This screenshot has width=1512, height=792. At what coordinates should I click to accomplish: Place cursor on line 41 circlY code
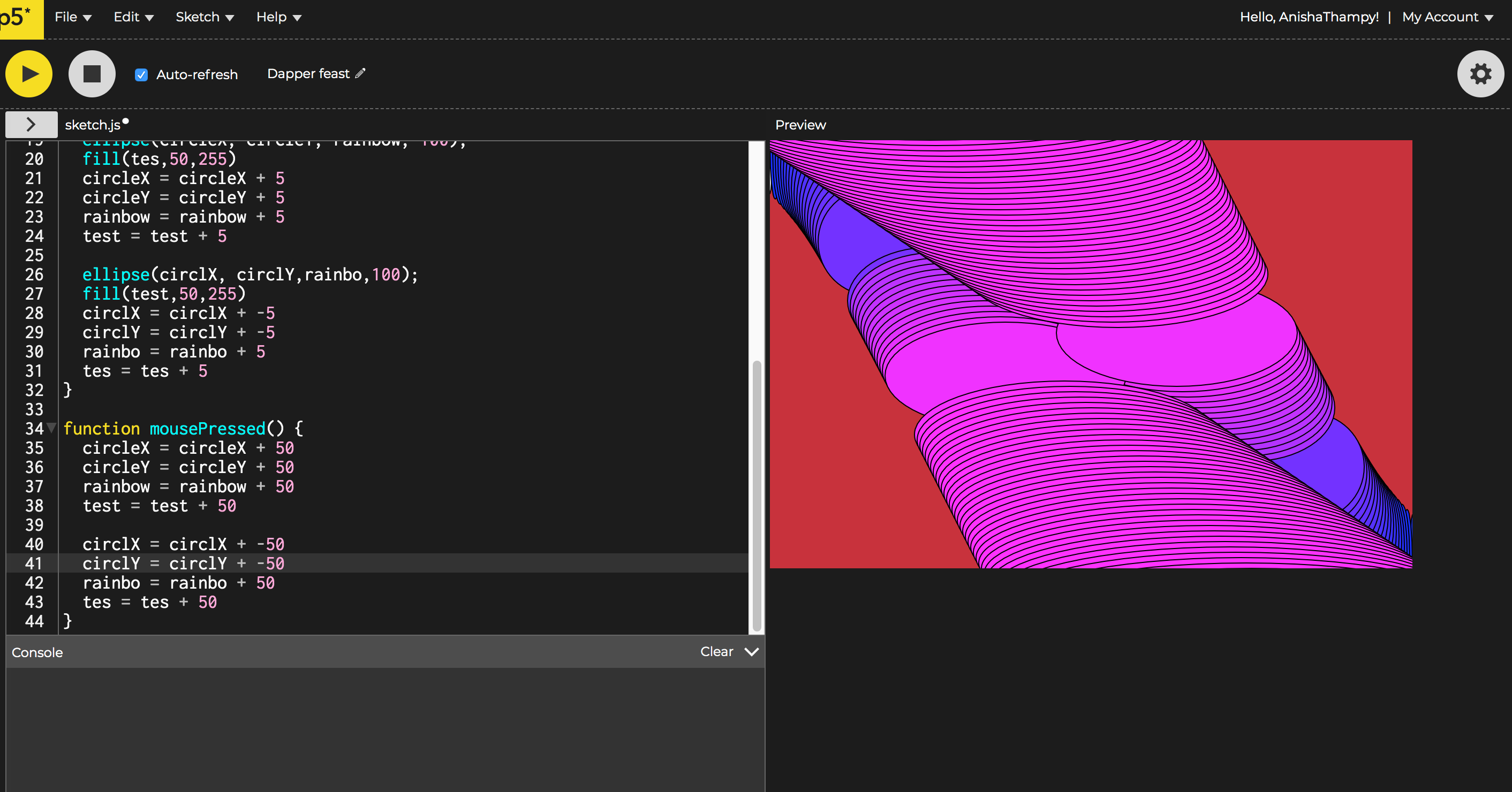[x=183, y=564]
